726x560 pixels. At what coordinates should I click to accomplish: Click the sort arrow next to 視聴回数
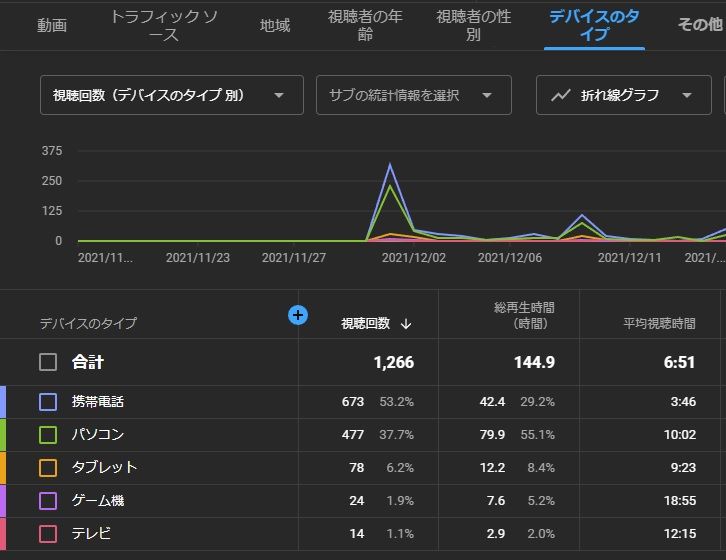coord(406,323)
